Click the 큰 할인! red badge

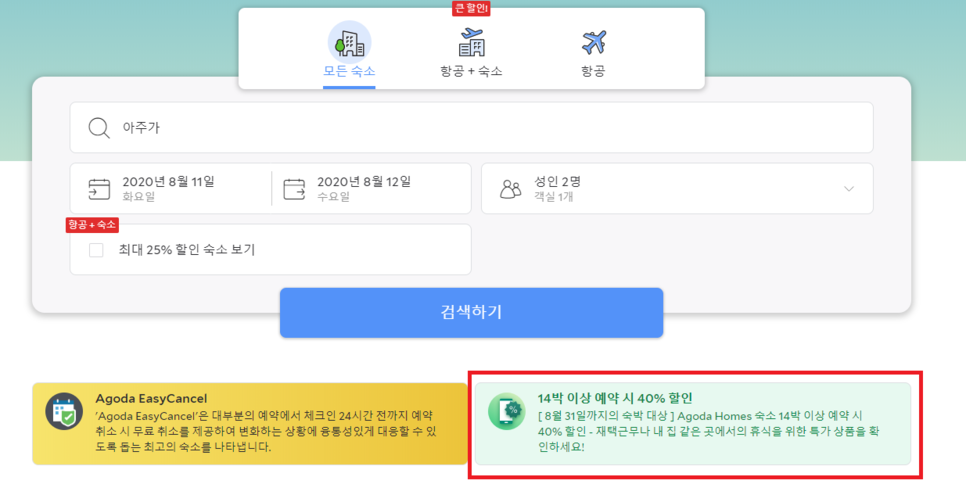point(471,9)
